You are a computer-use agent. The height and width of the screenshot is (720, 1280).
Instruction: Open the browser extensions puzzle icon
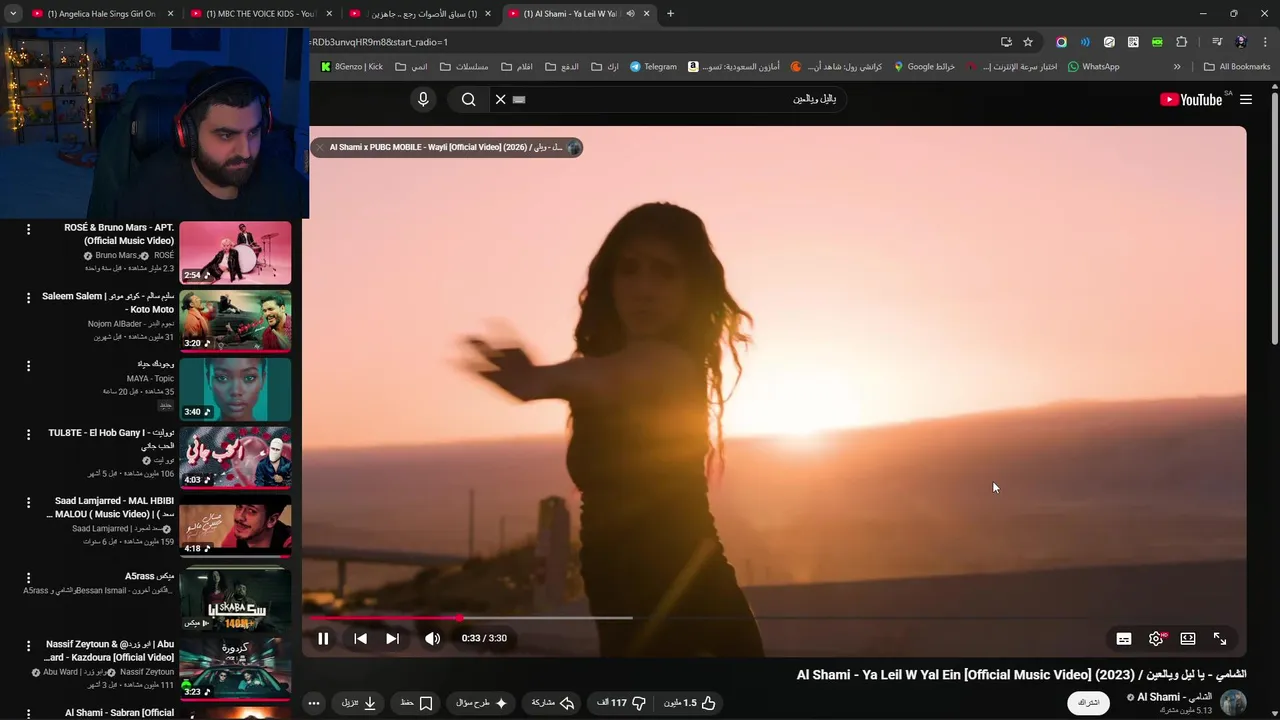click(x=1181, y=42)
